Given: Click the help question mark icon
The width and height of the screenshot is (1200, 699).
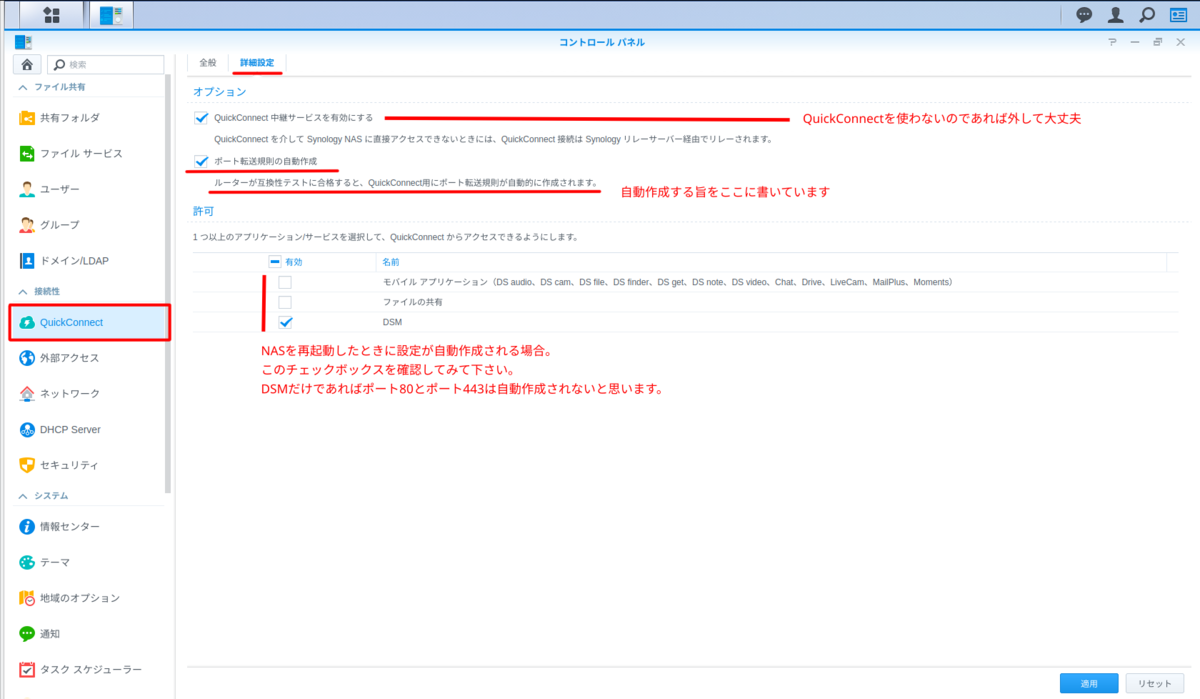Looking at the screenshot, I should tap(1113, 42).
